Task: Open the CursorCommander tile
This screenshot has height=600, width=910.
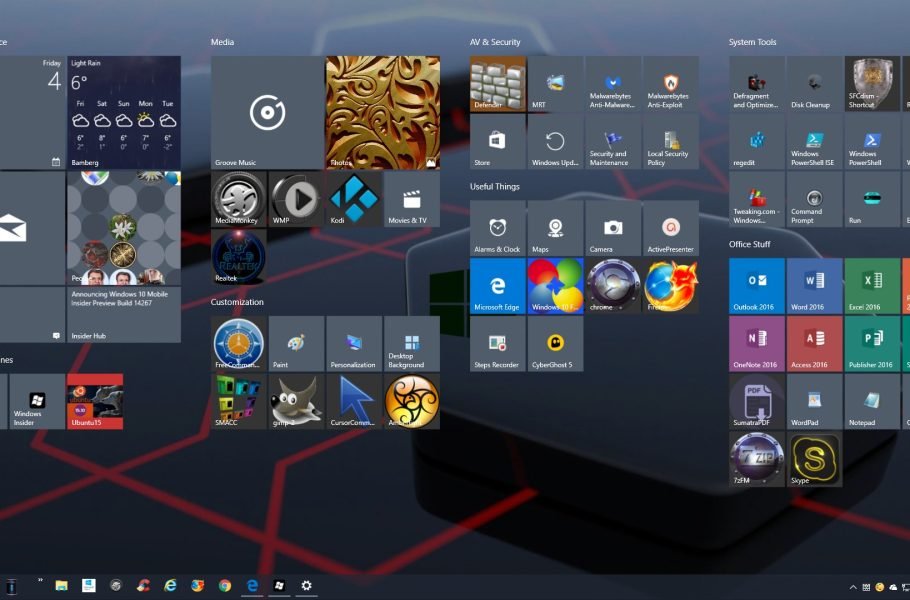Action: pyautogui.click(x=354, y=401)
